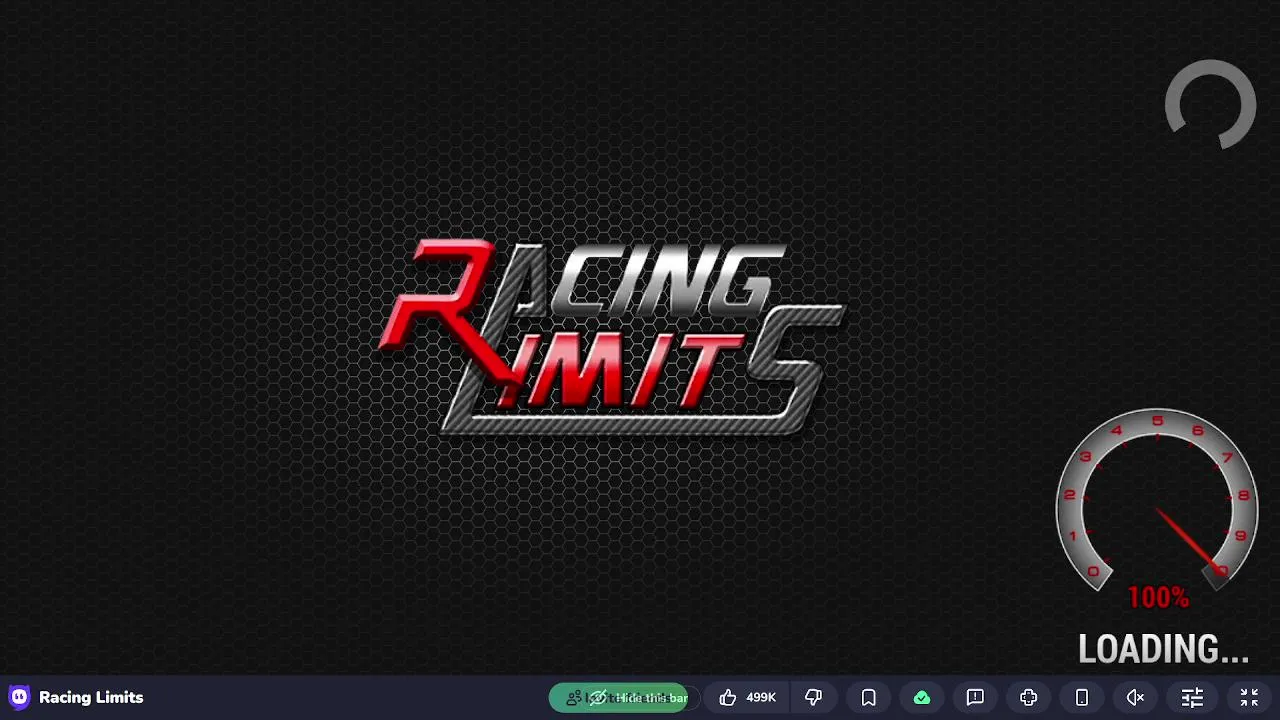The width and height of the screenshot is (1280, 720).
Task: Click the LOADING... text
Action: (x=1164, y=650)
